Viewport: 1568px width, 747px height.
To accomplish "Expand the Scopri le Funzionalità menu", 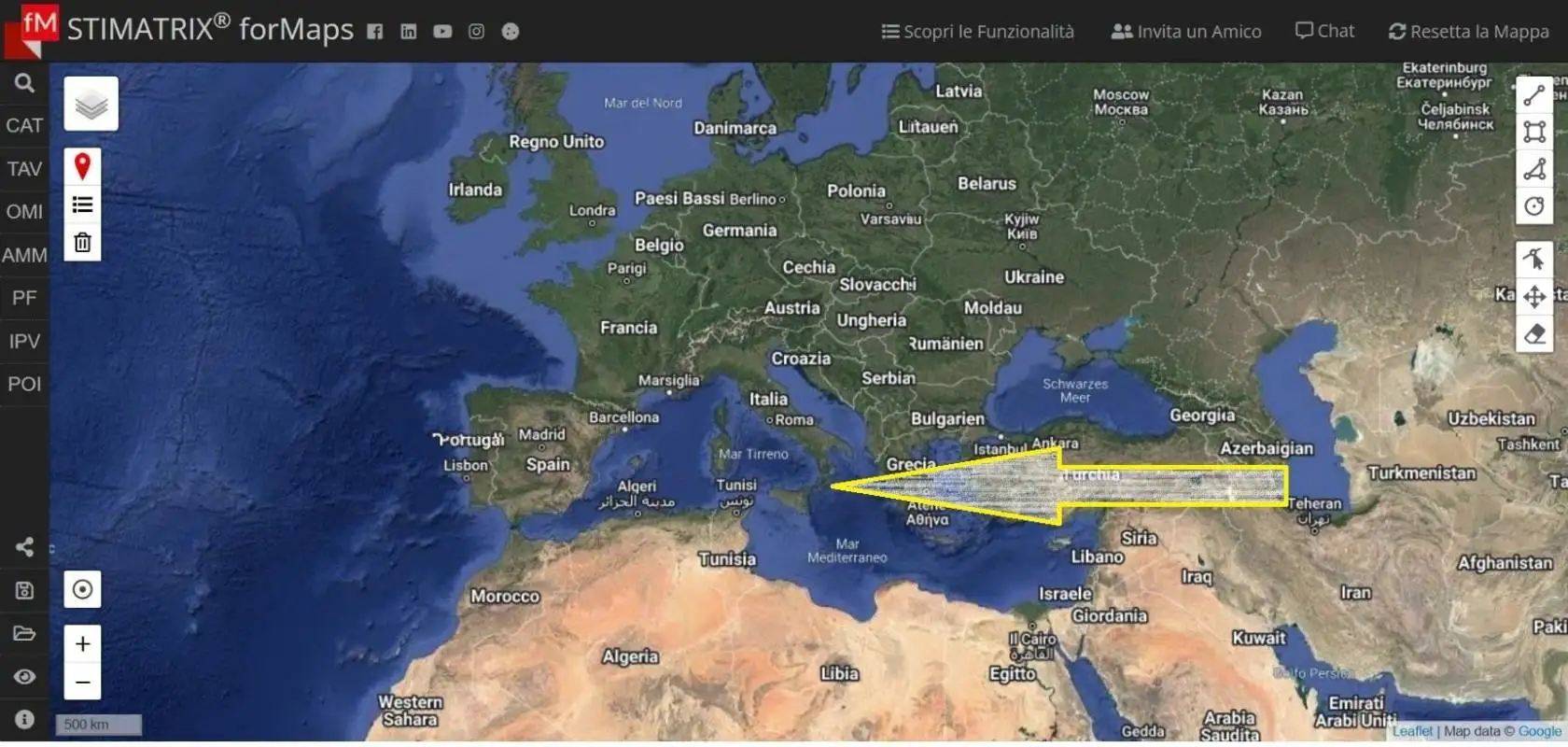I will 977,32.
